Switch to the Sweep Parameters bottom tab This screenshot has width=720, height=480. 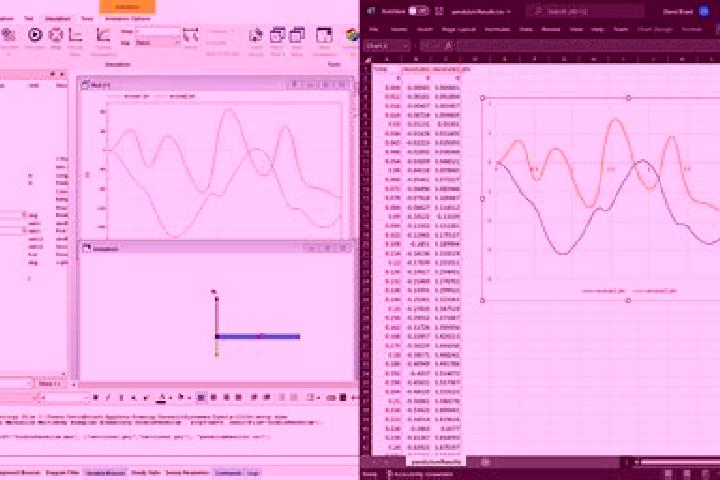point(187,473)
